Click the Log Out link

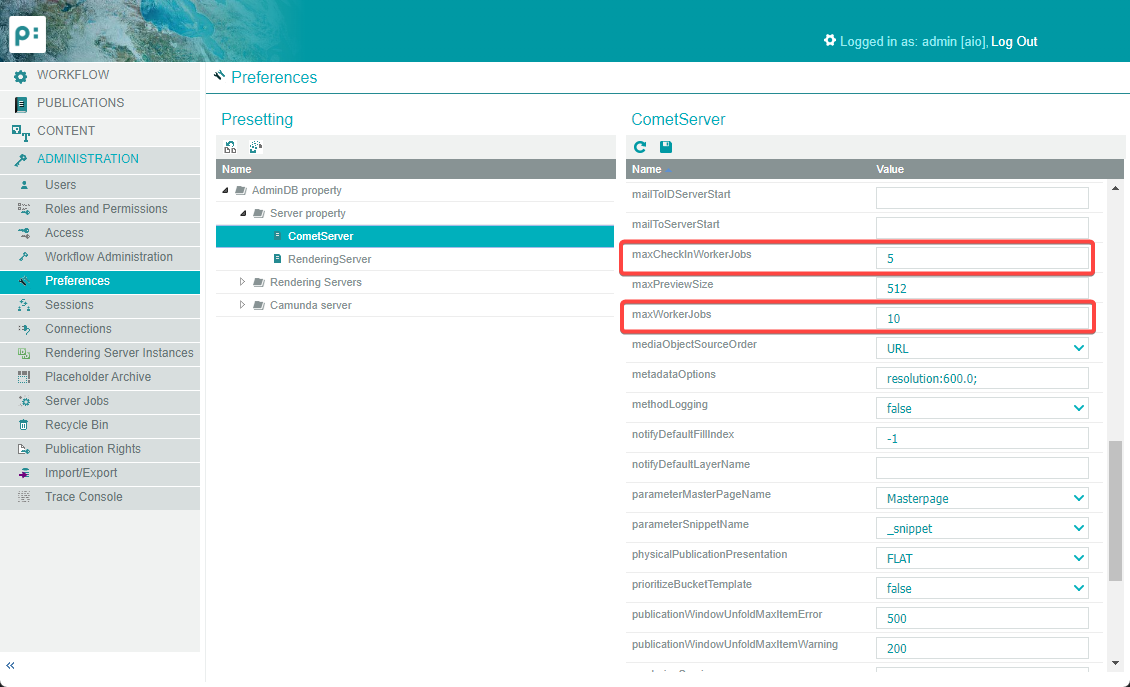(x=1014, y=42)
